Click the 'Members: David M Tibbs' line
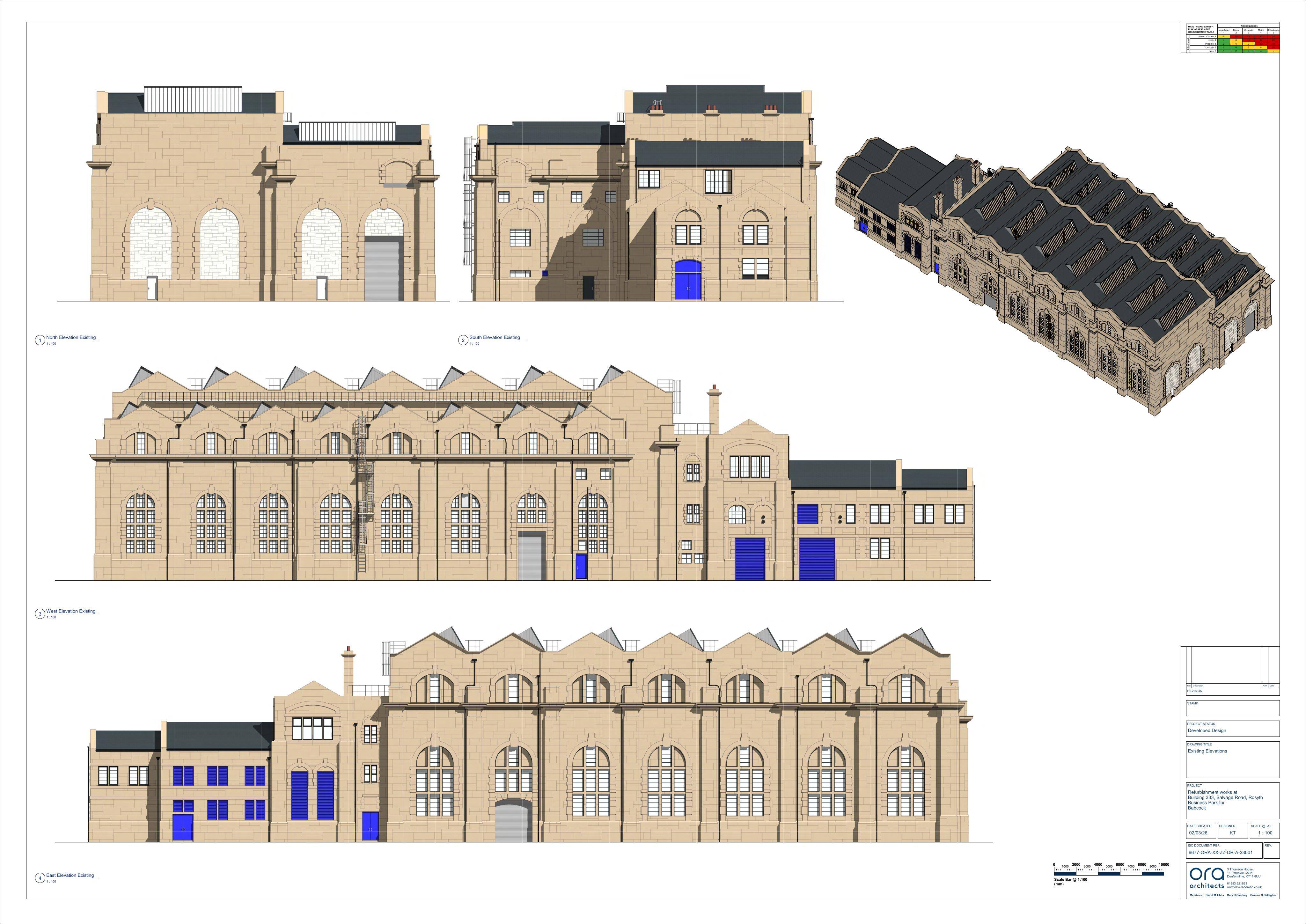1306x924 pixels. click(x=1233, y=895)
